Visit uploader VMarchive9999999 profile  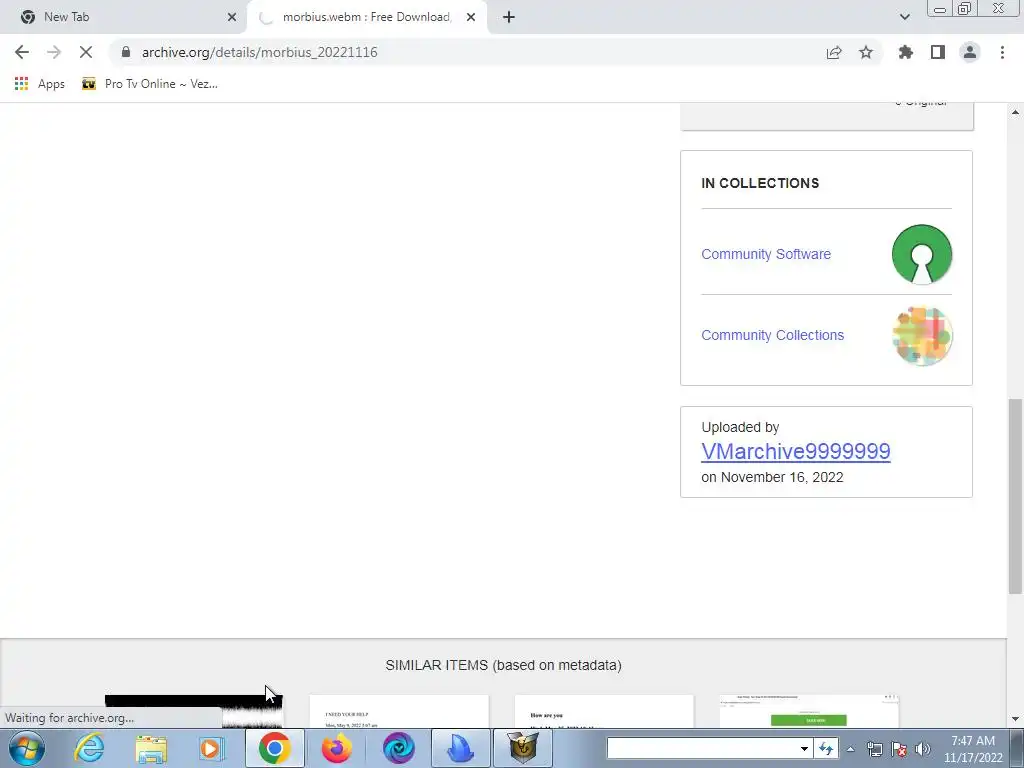[796, 451]
